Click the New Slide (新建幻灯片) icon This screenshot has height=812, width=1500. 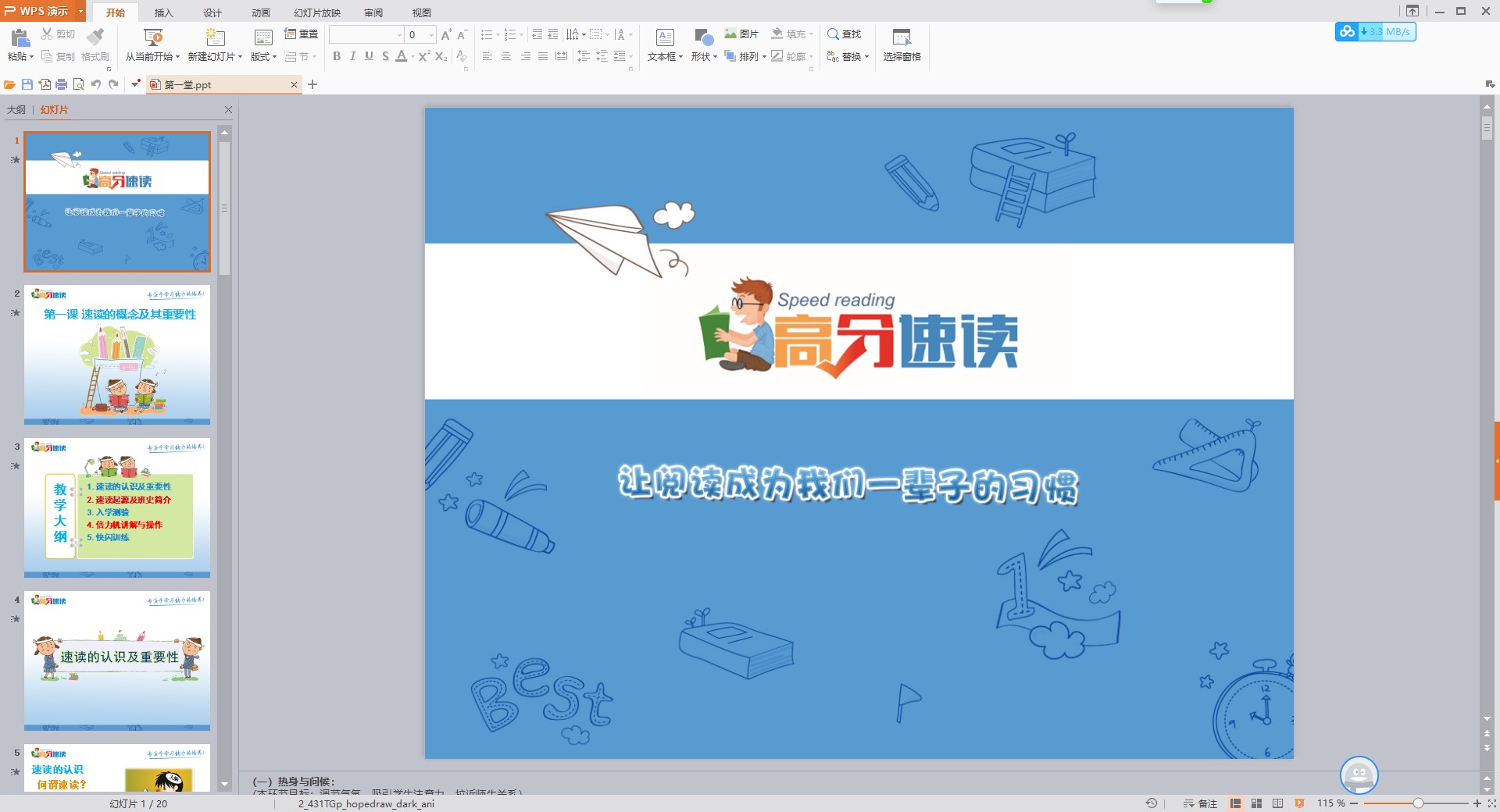pyautogui.click(x=215, y=37)
